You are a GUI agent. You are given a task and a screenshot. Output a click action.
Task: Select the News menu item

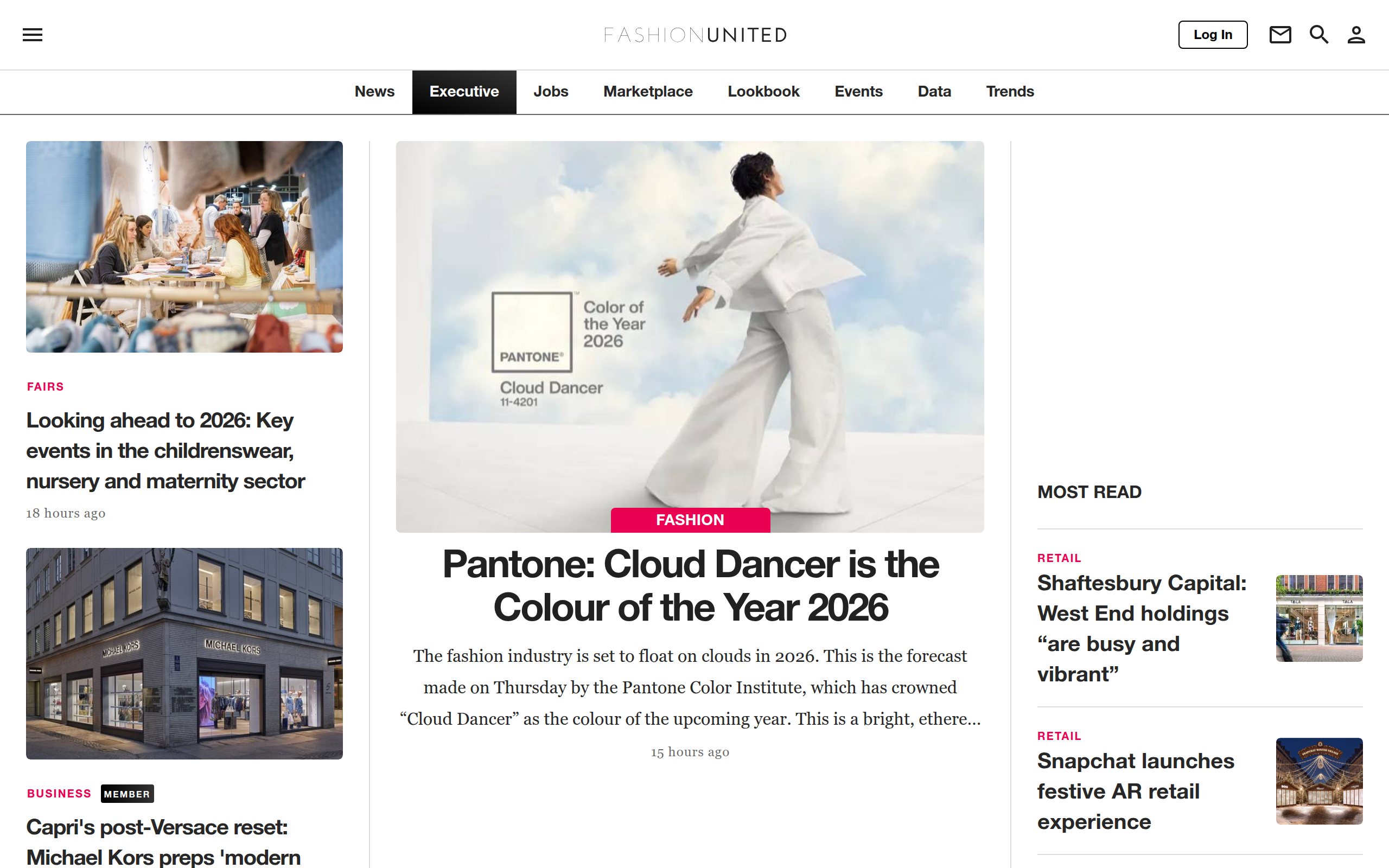(374, 91)
